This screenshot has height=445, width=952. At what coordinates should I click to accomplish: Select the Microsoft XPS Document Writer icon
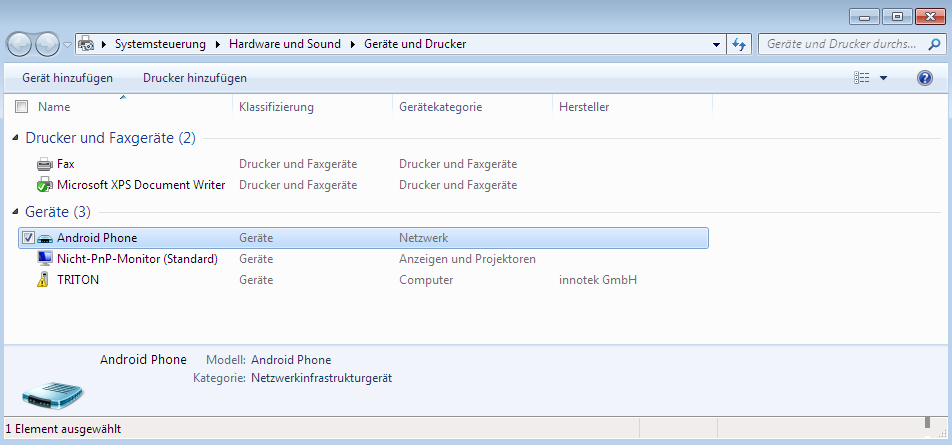click(x=44, y=185)
